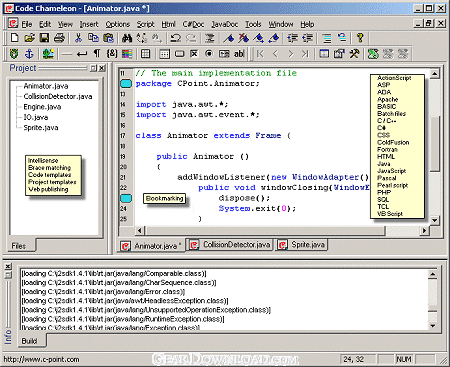This screenshot has width=450, height=367.
Task: Insert horizontal rule using the line icon
Action: click(67, 54)
